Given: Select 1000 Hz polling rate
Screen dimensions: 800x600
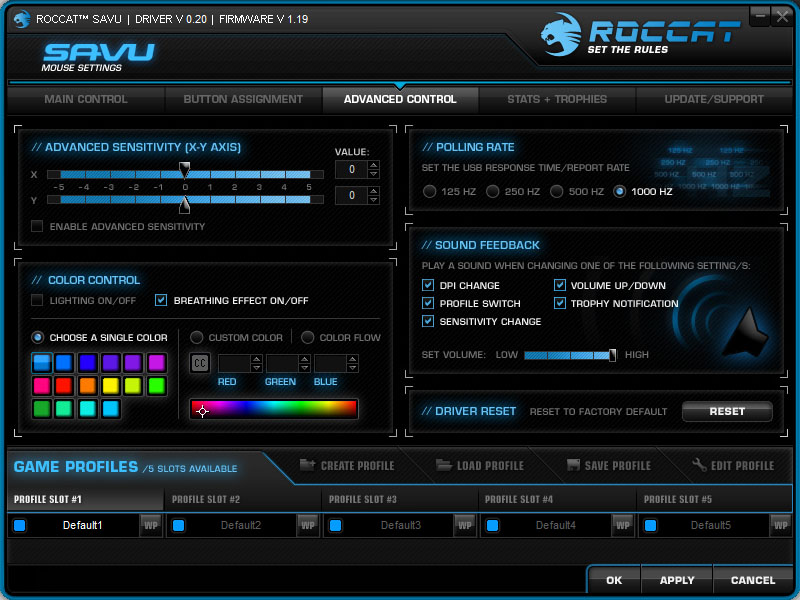Looking at the screenshot, I should click(619, 191).
